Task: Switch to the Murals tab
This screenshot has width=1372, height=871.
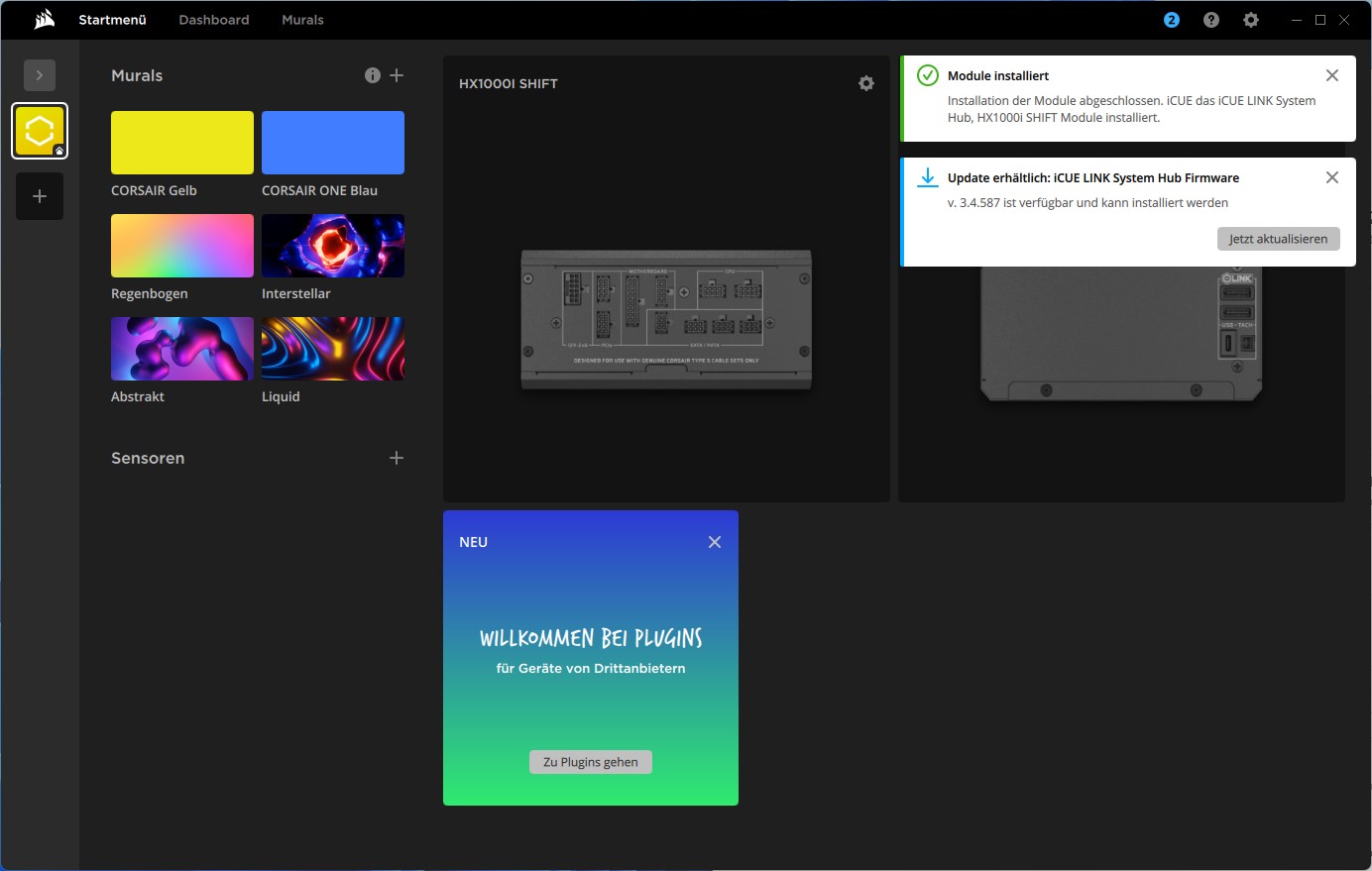Action: (302, 20)
